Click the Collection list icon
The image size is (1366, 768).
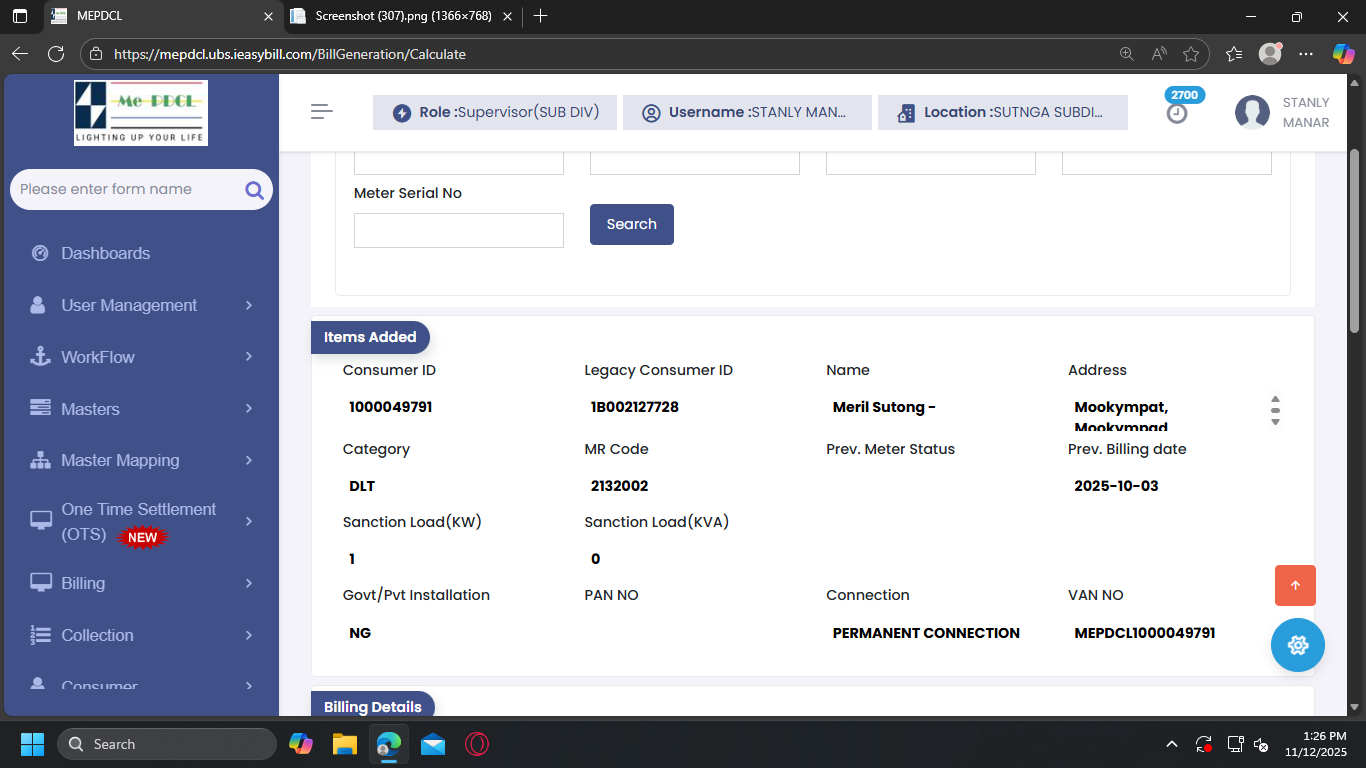[40, 635]
